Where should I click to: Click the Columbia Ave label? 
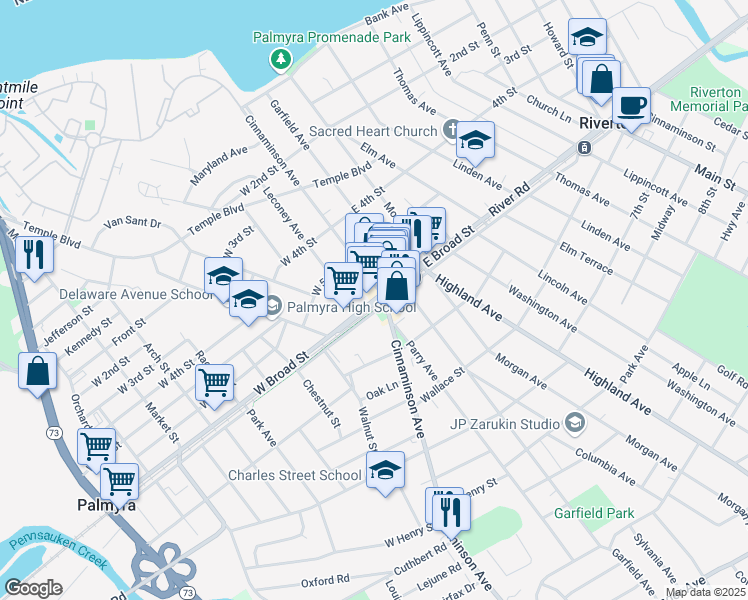coord(605,467)
